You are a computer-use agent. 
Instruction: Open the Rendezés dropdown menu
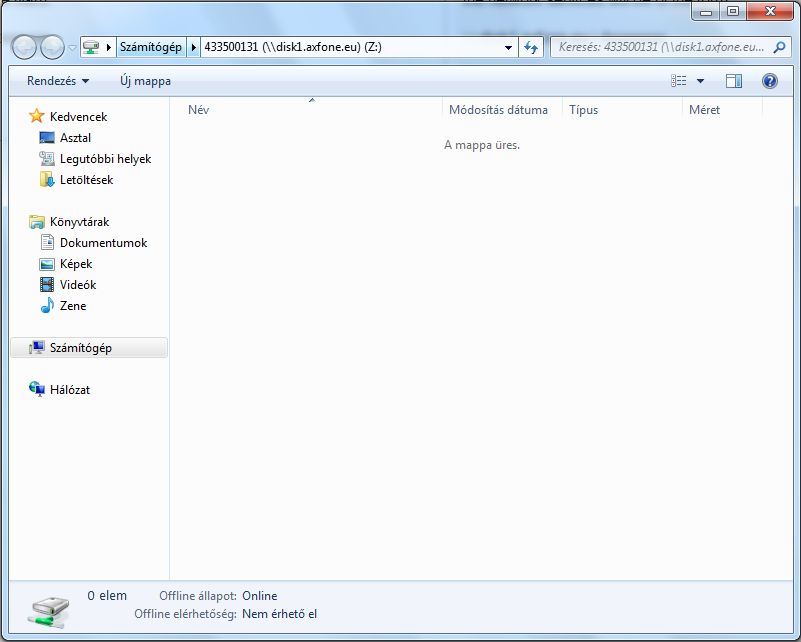(x=58, y=81)
